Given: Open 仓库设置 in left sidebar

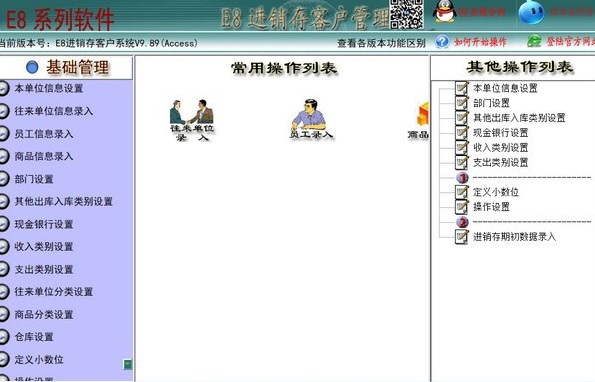Looking at the screenshot, I should coord(34,337).
